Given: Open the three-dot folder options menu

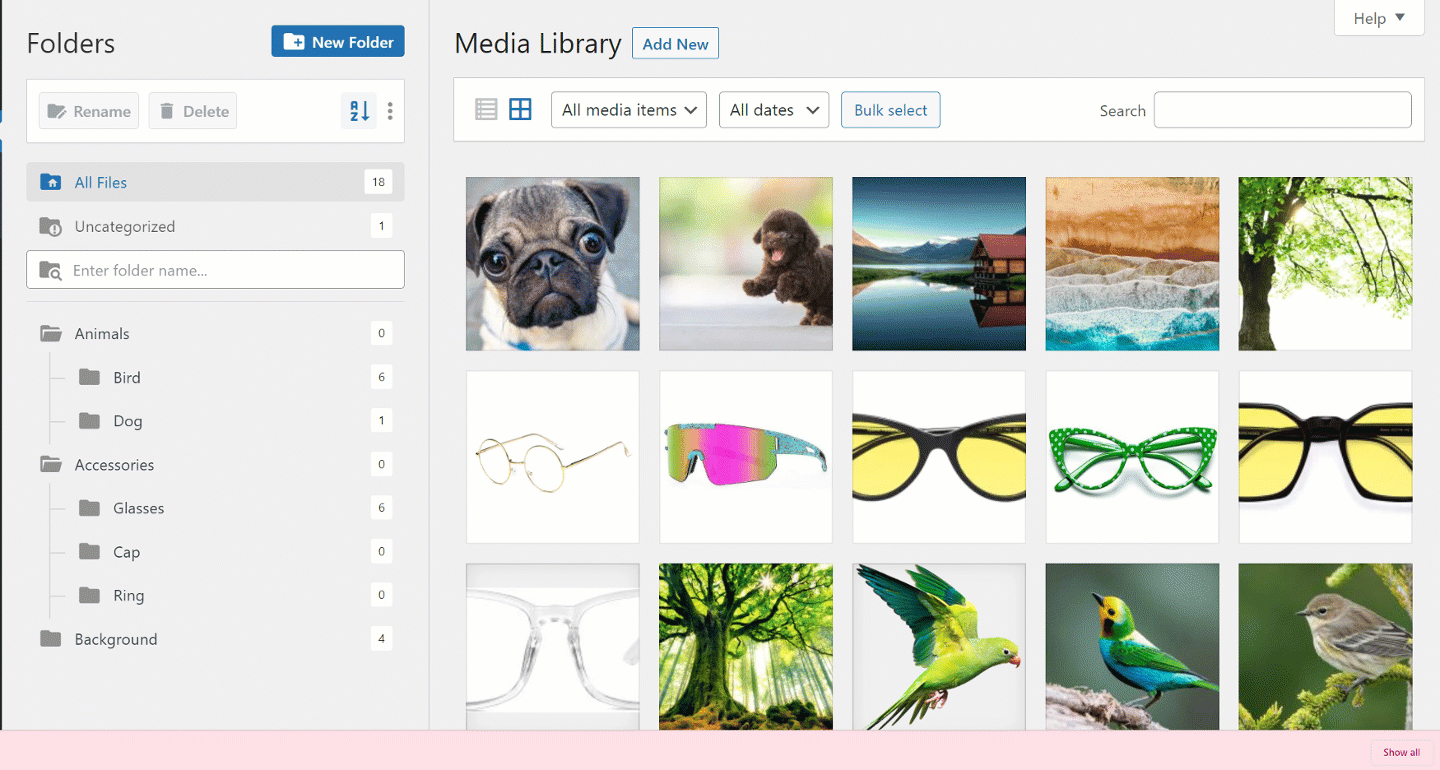Looking at the screenshot, I should click(x=390, y=111).
